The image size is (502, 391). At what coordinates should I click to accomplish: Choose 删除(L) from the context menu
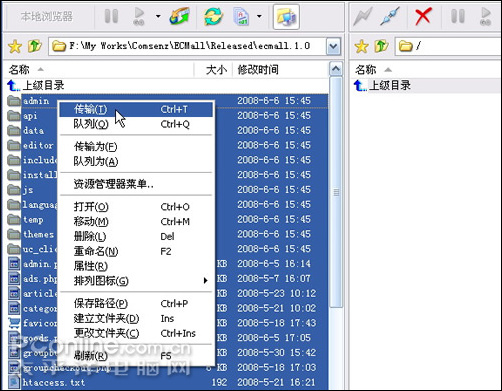tap(136, 236)
